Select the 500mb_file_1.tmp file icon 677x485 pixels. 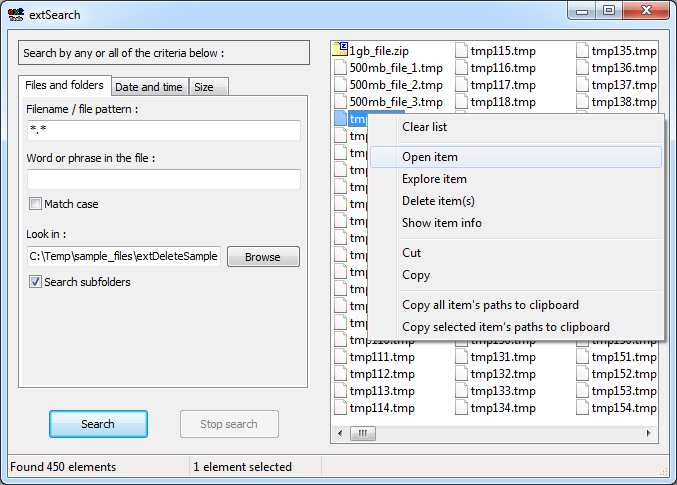tap(340, 68)
